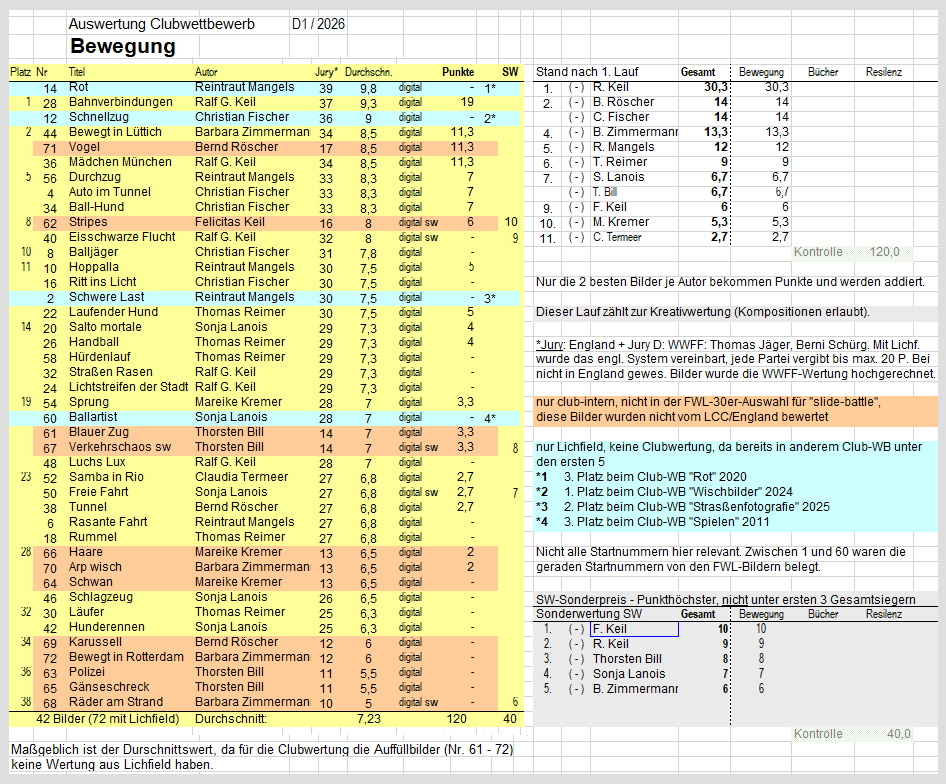Select the 'Resilenz' header in standings
Viewport: 946px width, 784px height.
tap(884, 72)
